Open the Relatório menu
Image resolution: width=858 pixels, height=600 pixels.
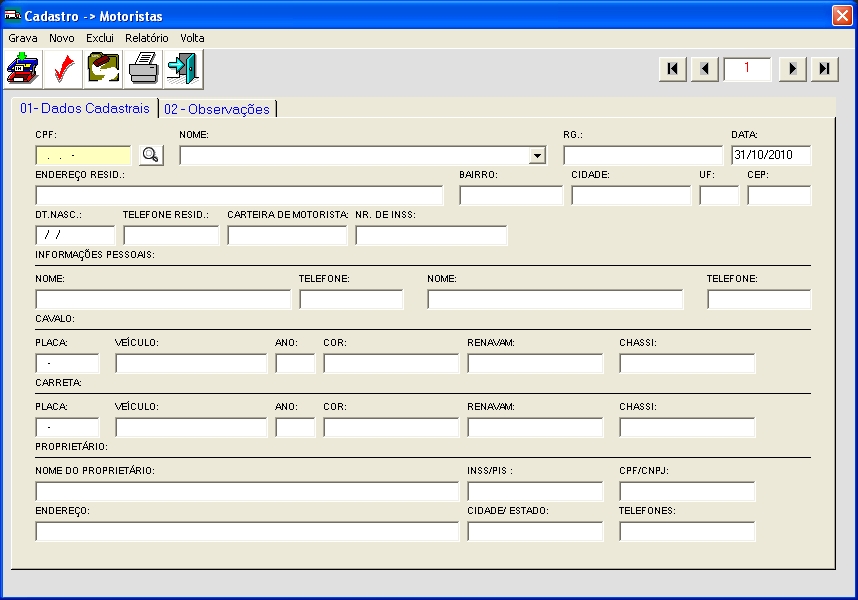coord(147,37)
